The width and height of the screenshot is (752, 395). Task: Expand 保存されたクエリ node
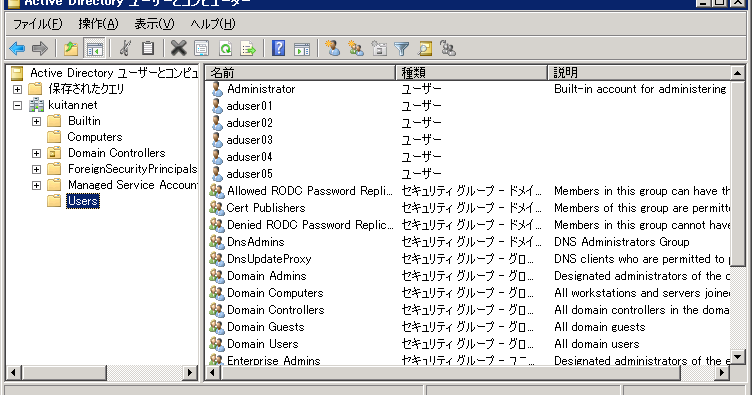click(17, 89)
